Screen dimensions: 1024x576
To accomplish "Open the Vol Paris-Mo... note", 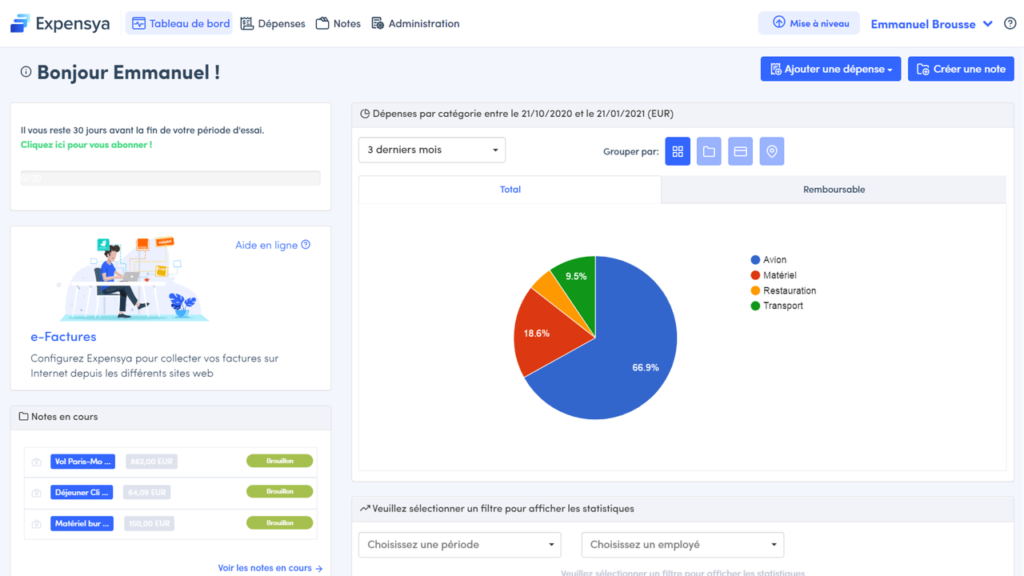I will pyautogui.click(x=83, y=461).
